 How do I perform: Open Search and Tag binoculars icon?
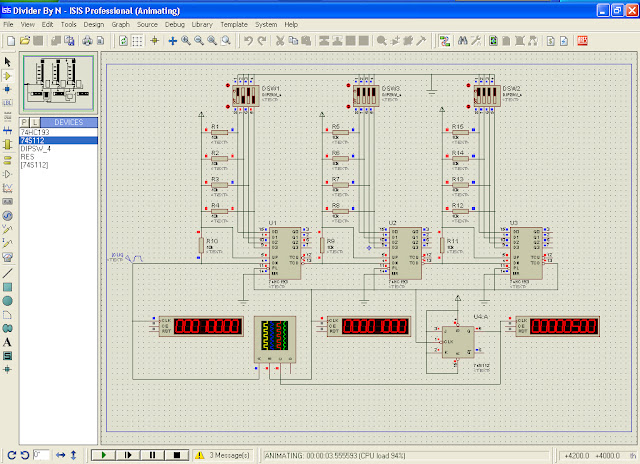[x=462, y=41]
